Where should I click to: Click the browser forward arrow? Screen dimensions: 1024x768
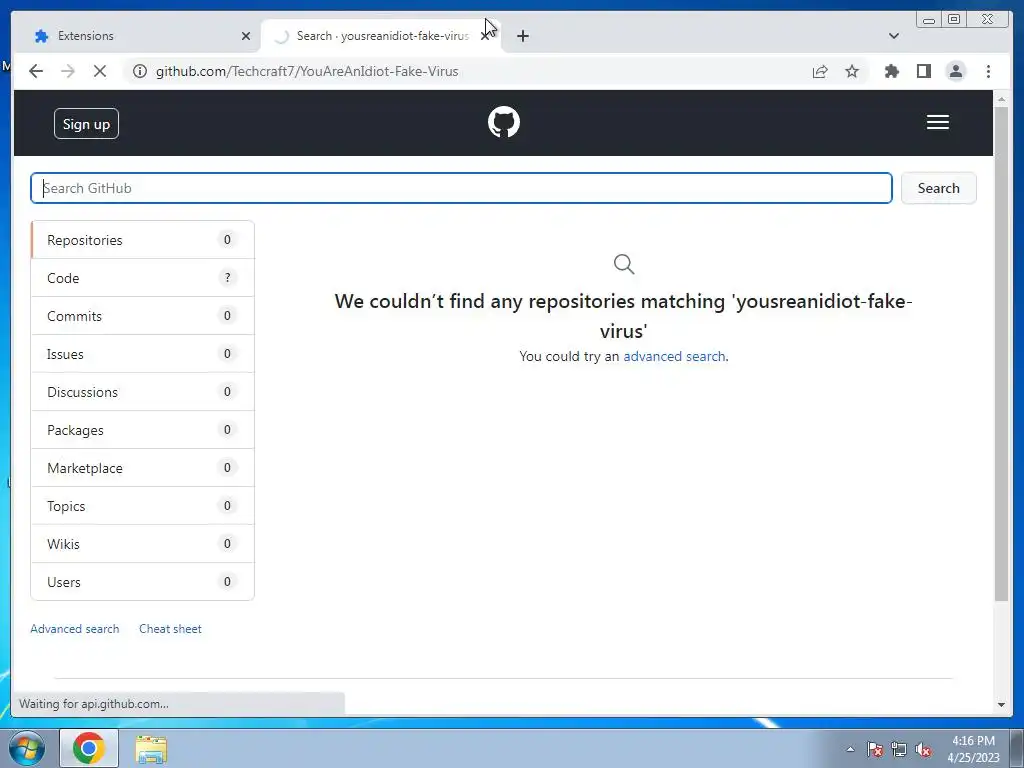pyautogui.click(x=68, y=71)
